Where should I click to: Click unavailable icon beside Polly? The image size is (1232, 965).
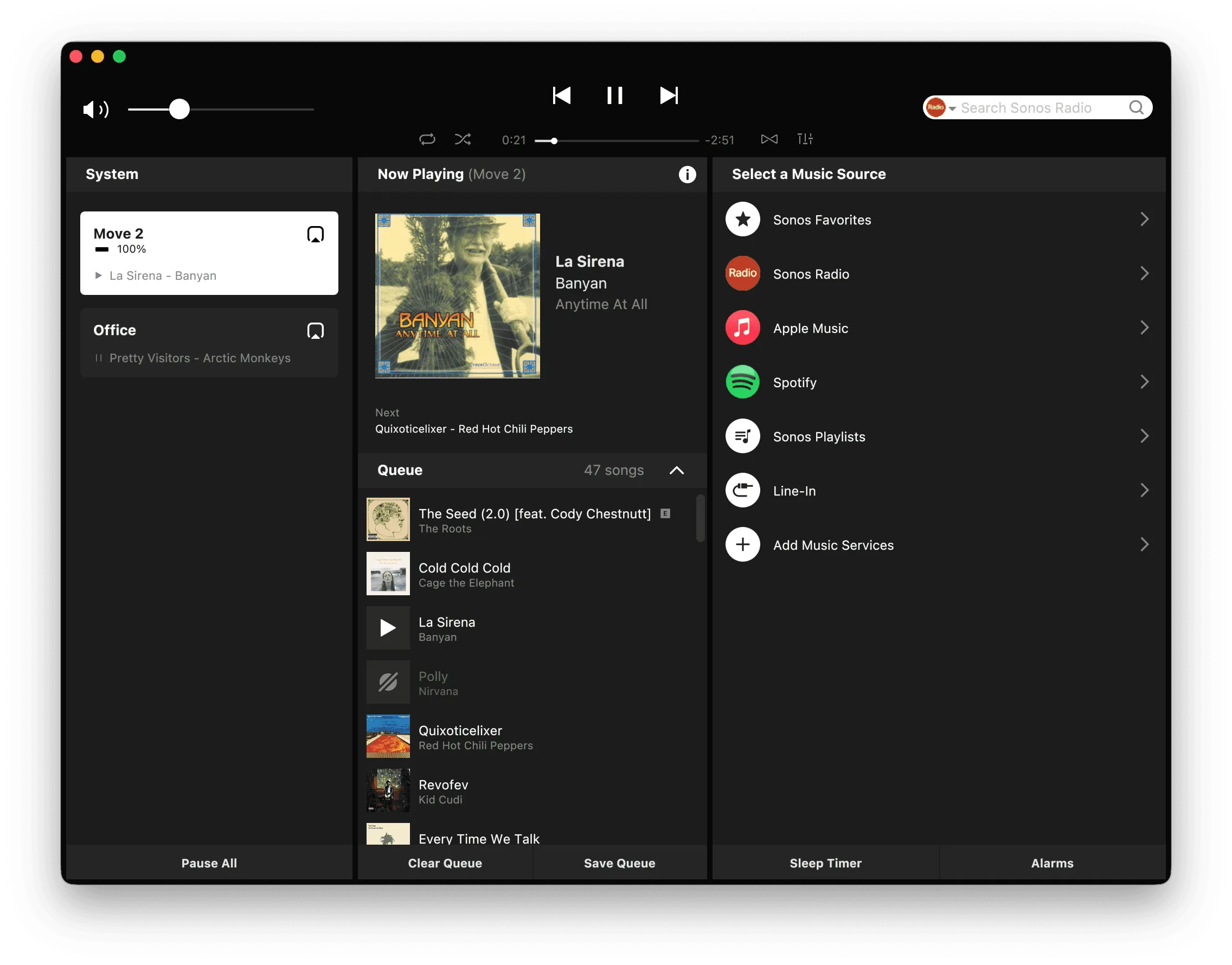(388, 683)
